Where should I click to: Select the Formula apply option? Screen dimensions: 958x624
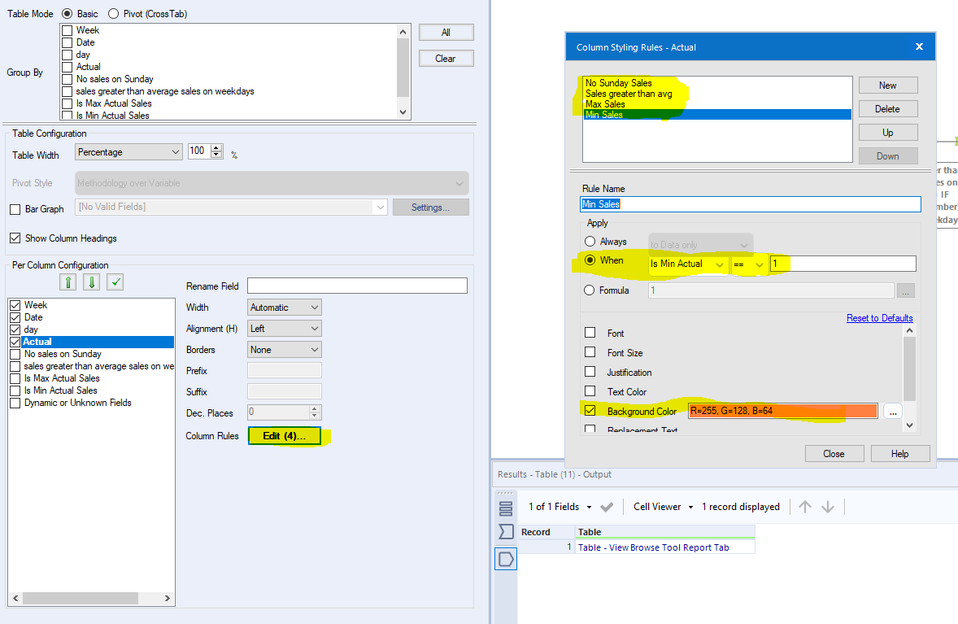(590, 290)
